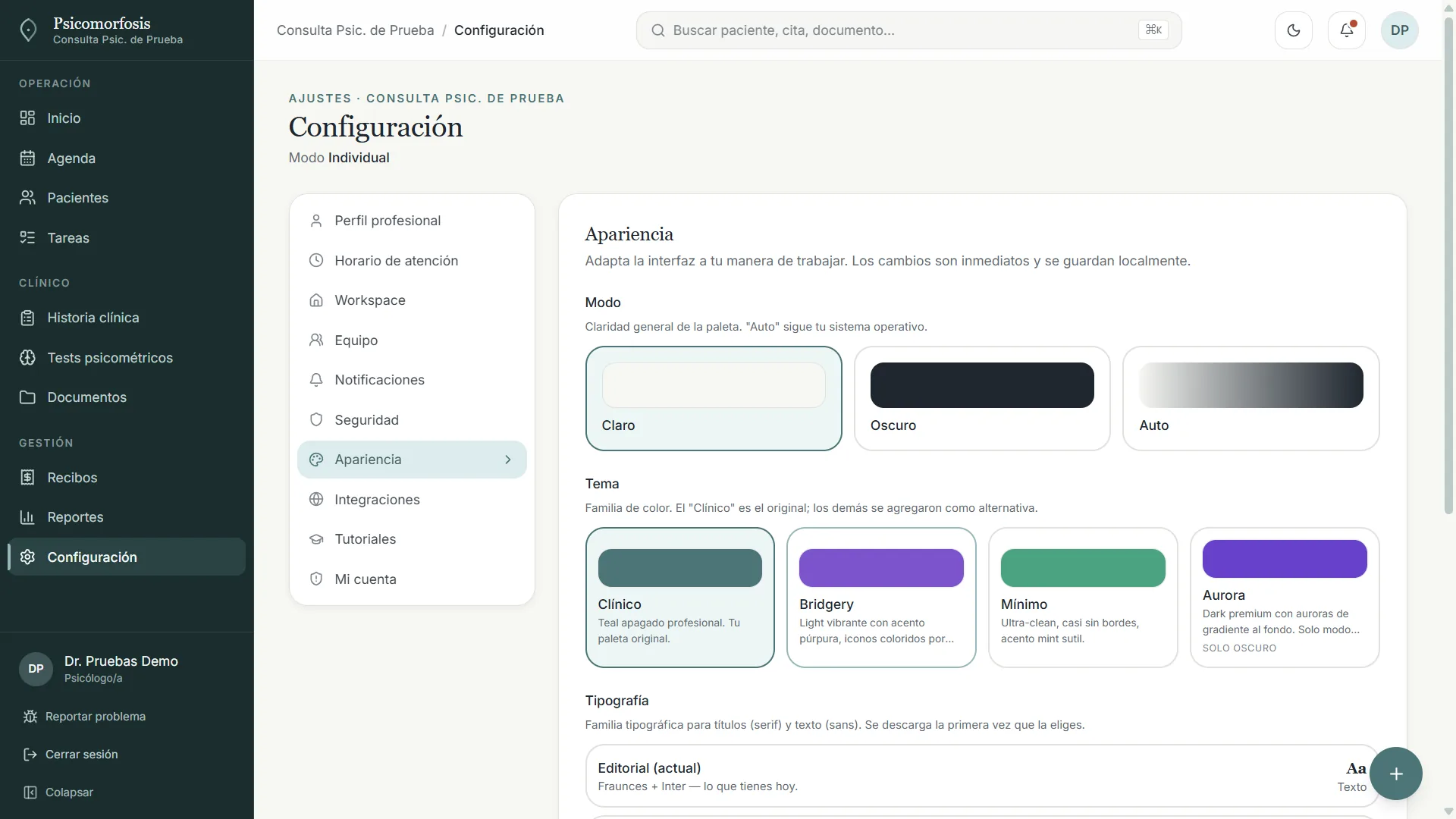Choose the Mínimo theme card
The width and height of the screenshot is (1456, 819).
tap(1083, 598)
